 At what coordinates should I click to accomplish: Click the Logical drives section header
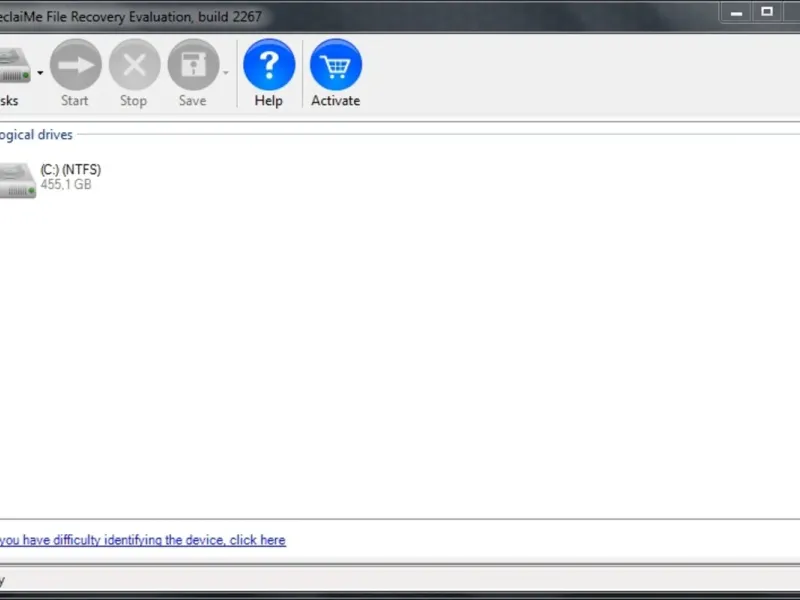click(x=36, y=135)
